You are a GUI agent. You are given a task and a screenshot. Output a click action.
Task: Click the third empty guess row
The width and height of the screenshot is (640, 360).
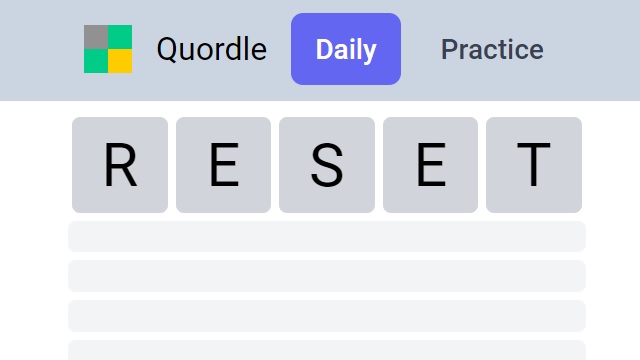pyautogui.click(x=327, y=316)
